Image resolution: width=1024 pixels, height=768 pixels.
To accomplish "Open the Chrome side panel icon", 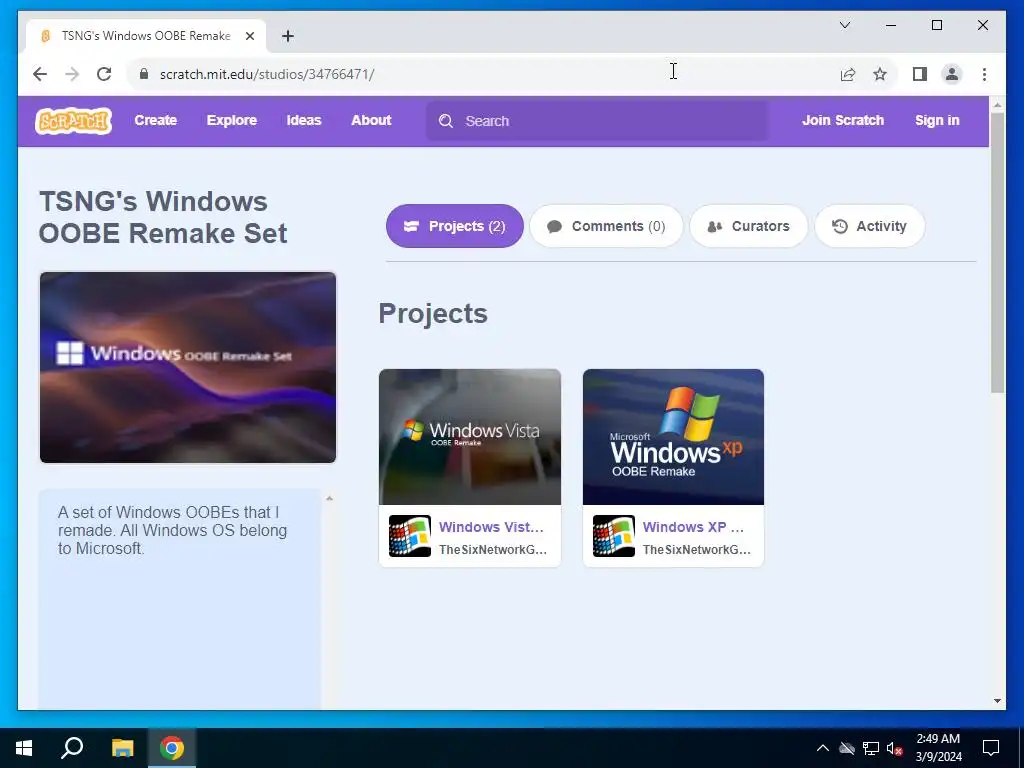I will pos(920,74).
